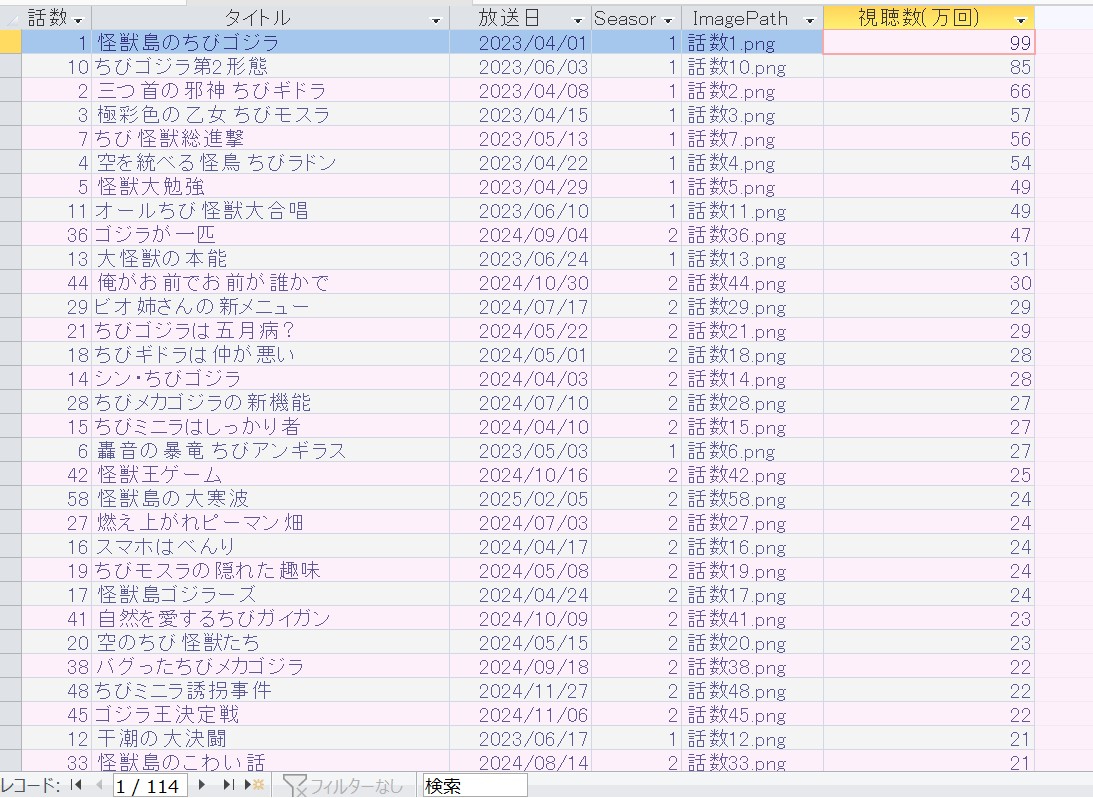This screenshot has width=1093, height=798.
Task: Click title オールちび怪獣大合唱
Action: pos(270,210)
